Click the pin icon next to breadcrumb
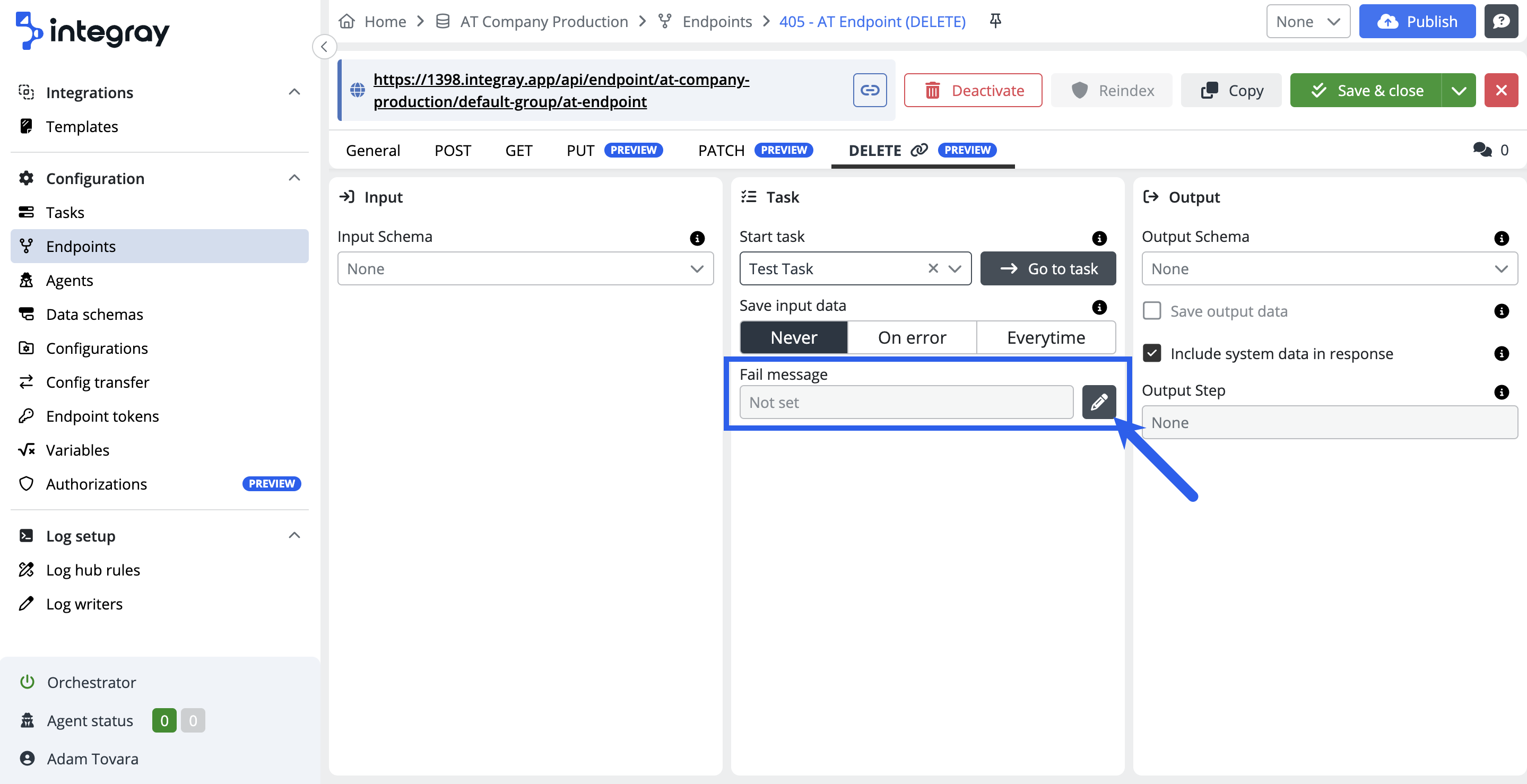 995,21
